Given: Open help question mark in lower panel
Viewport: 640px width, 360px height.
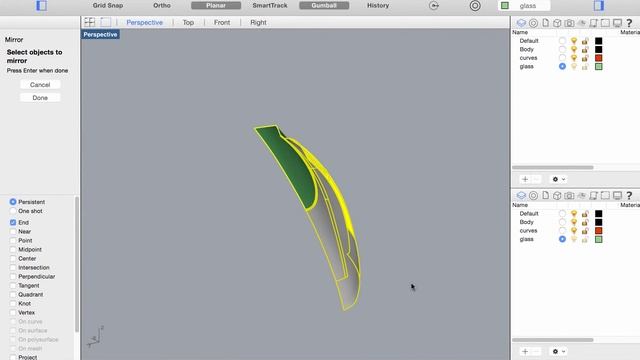Looking at the screenshot, I should click(x=629, y=196).
